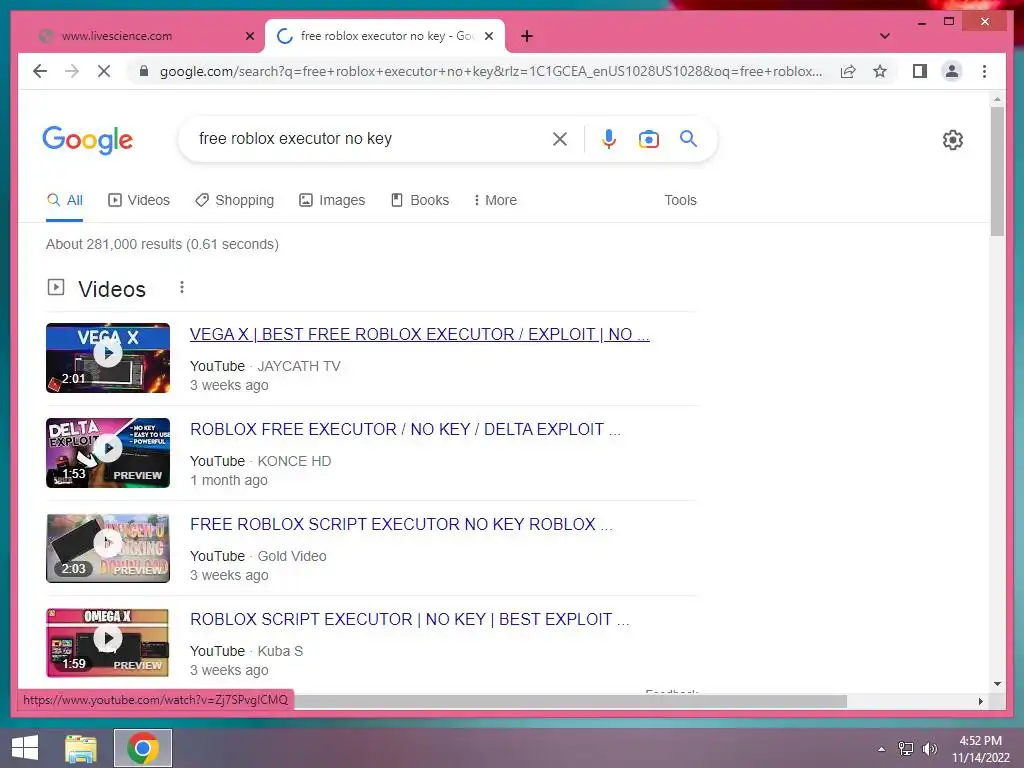
Task: Click the JAYCATH TV channel text
Action: click(299, 366)
